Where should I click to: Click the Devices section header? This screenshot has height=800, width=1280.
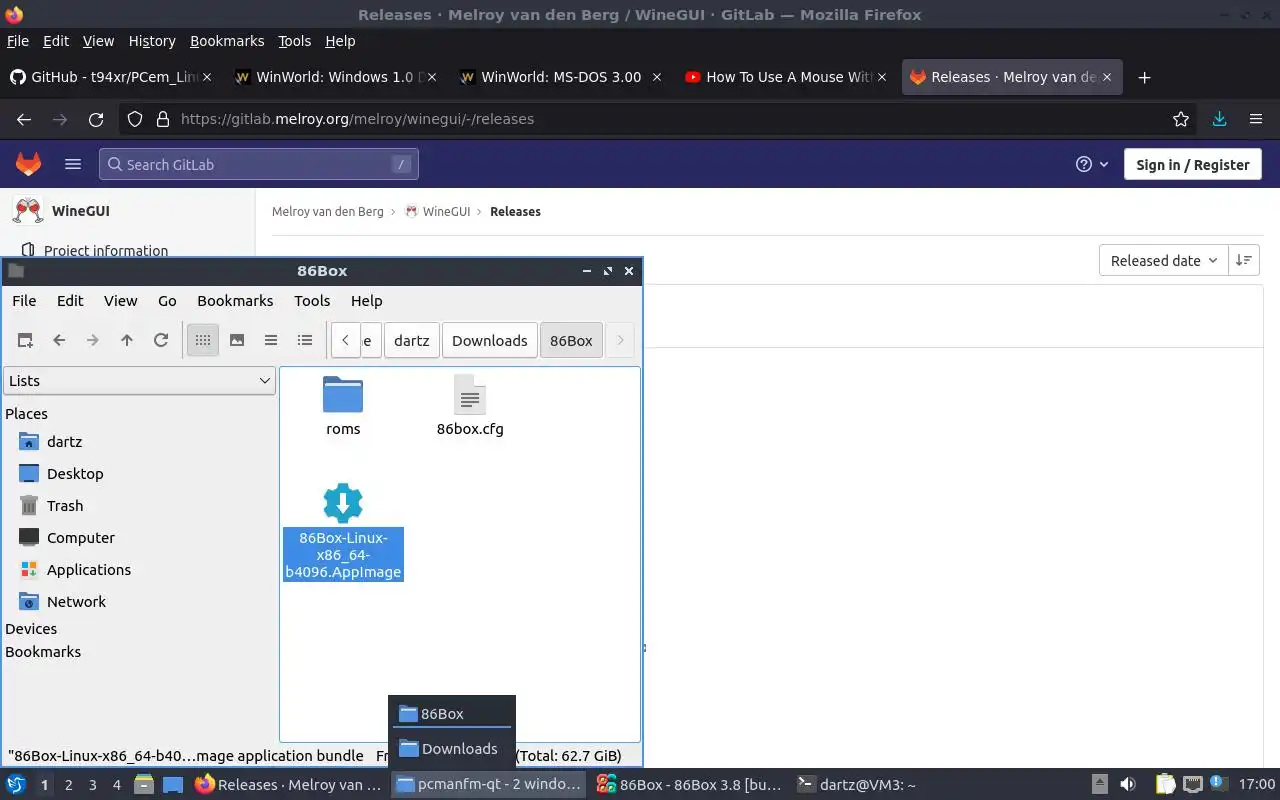[31, 628]
